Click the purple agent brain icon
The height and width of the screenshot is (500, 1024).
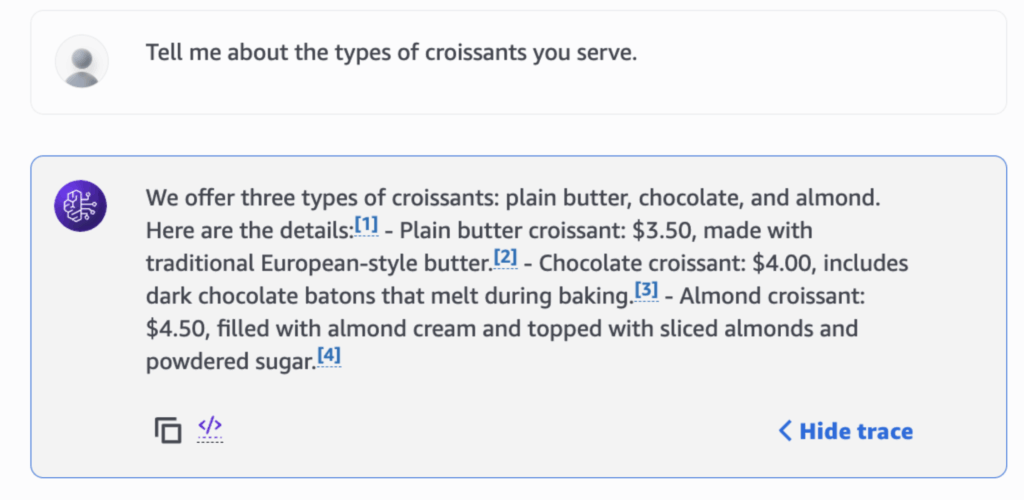[x=80, y=206]
